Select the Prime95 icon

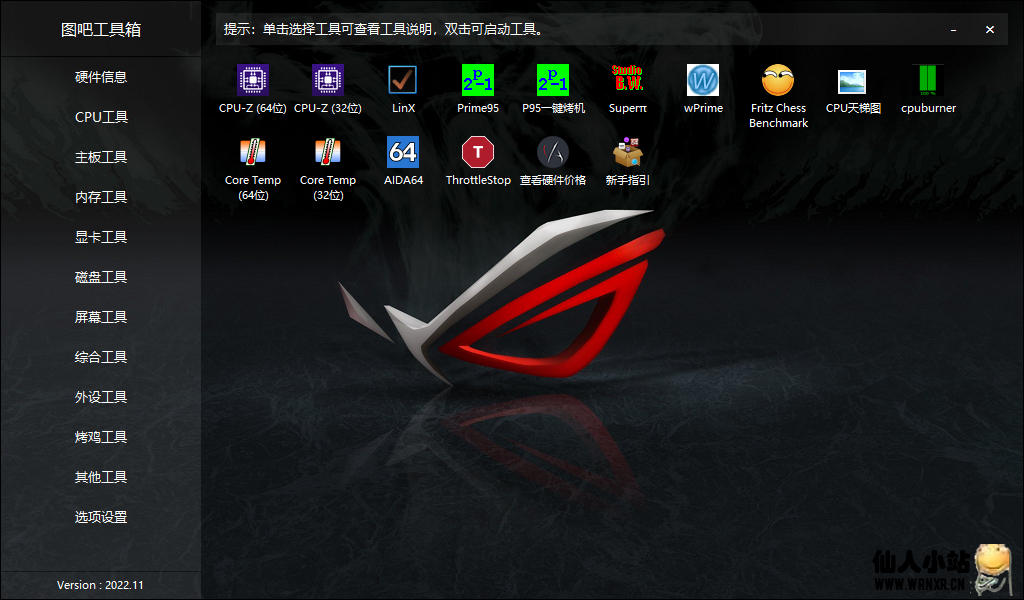pos(478,80)
